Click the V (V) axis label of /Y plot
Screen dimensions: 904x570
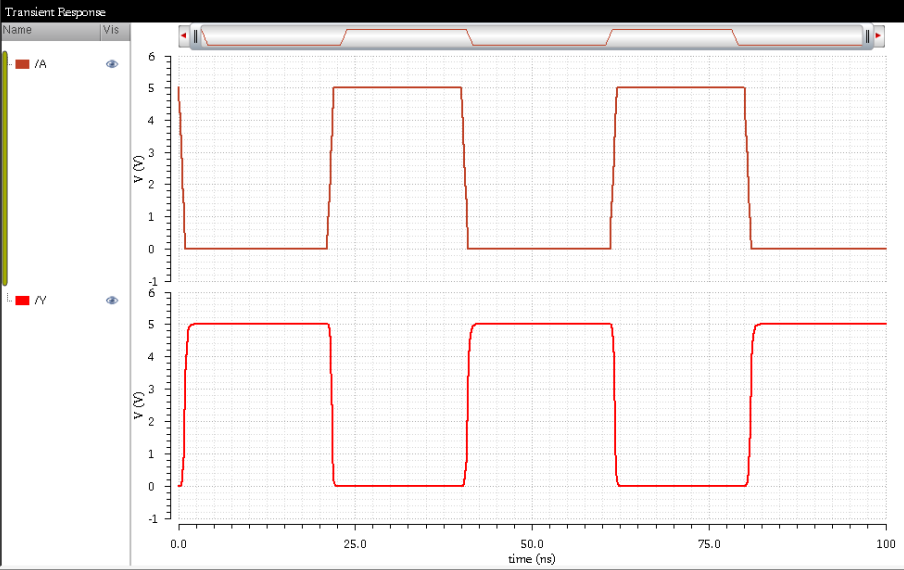click(x=138, y=406)
